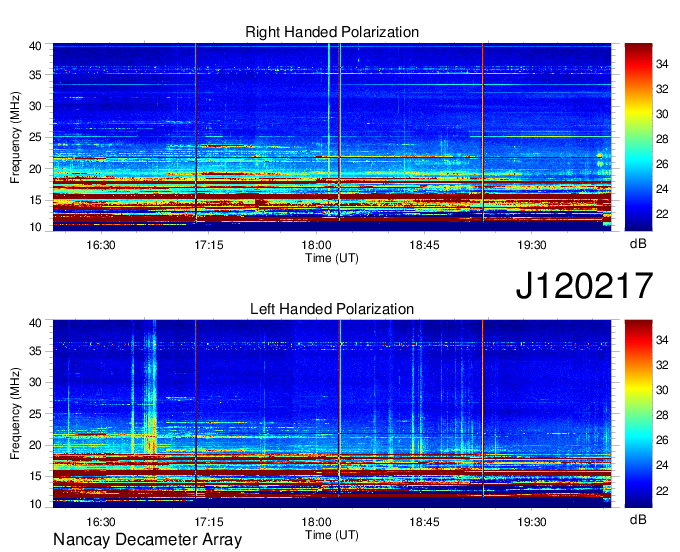Click 32 dB value on Left Handed color scale
Viewport: 680px width, 552px height.
click(x=662, y=365)
